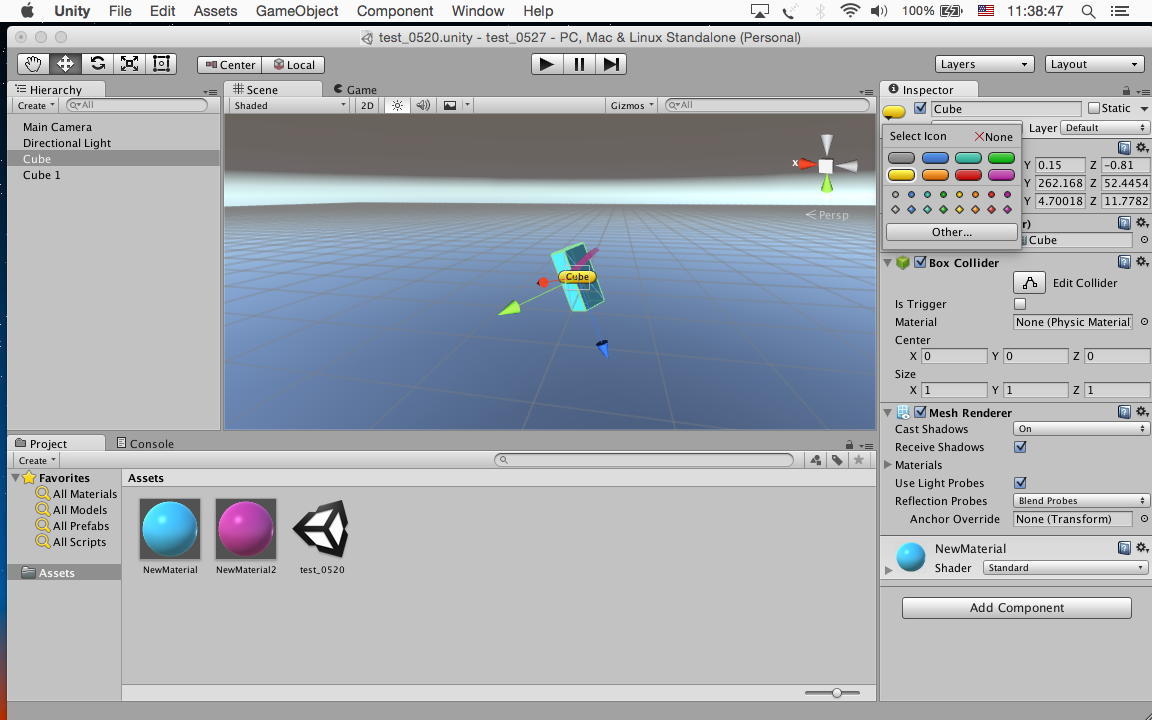
Task: Lock the Inspector panel
Action: [x=1126, y=90]
